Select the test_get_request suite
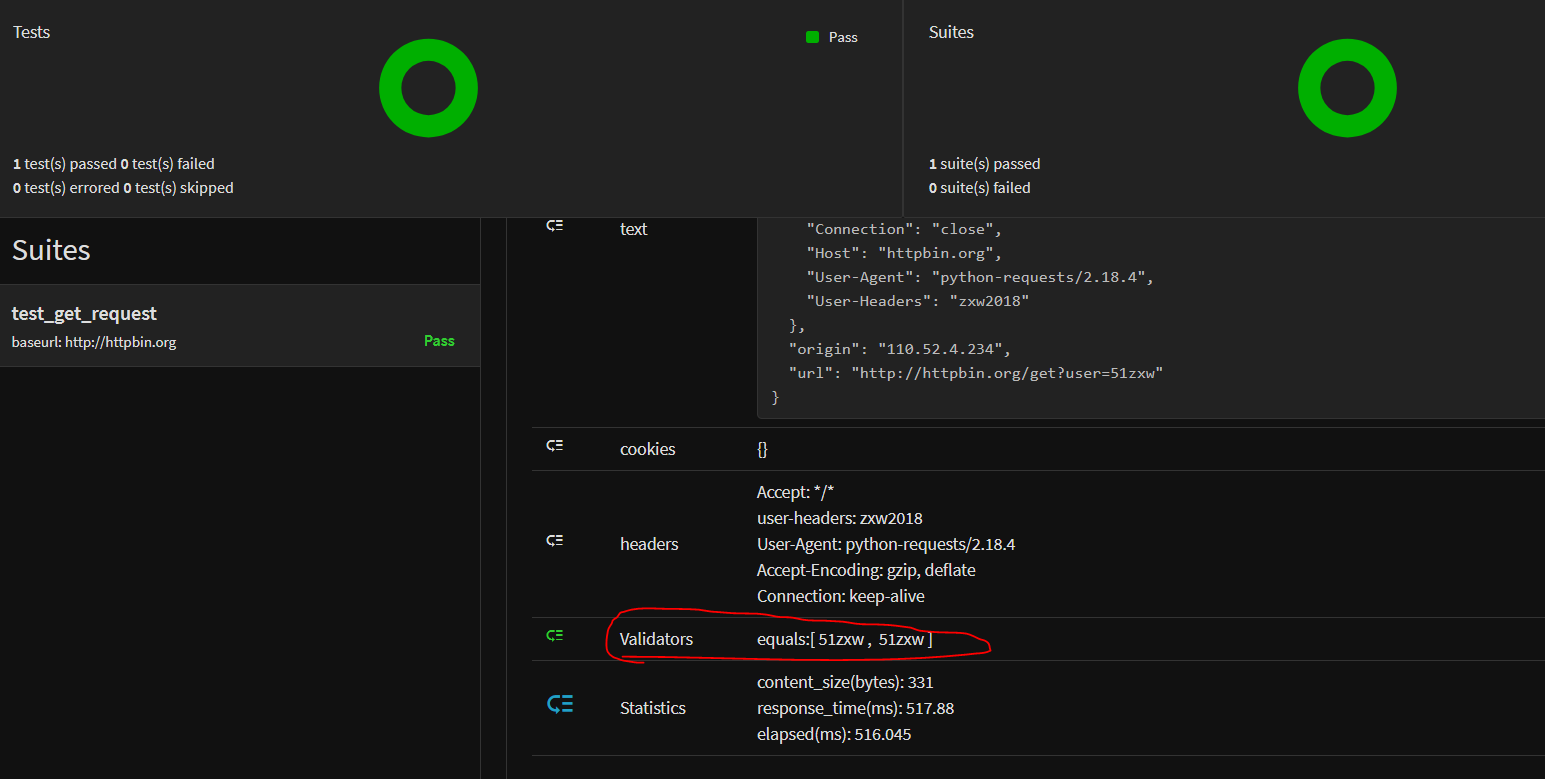The width and height of the screenshot is (1545, 779). coord(240,325)
